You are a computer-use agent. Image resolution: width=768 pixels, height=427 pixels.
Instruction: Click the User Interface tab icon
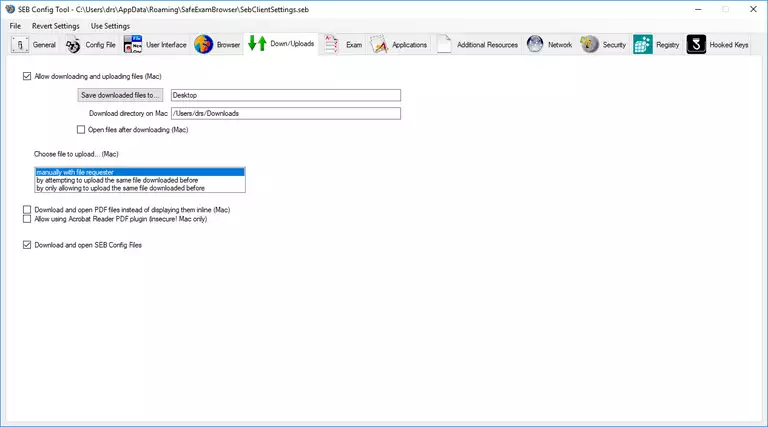click(133, 45)
